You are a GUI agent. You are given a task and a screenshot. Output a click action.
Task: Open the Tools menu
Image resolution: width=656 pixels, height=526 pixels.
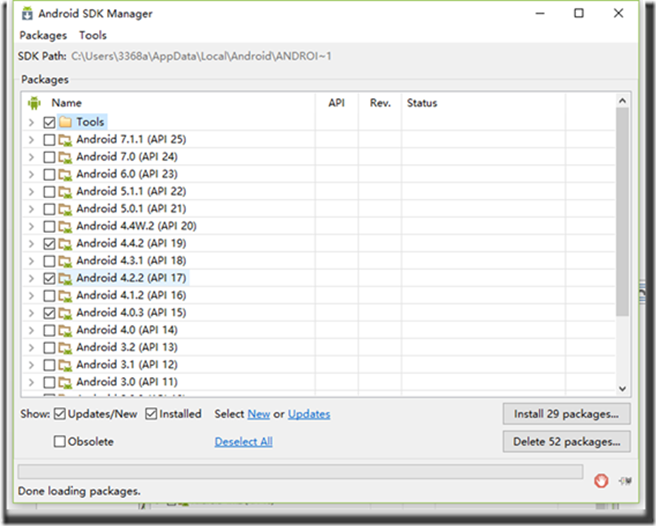click(x=93, y=35)
